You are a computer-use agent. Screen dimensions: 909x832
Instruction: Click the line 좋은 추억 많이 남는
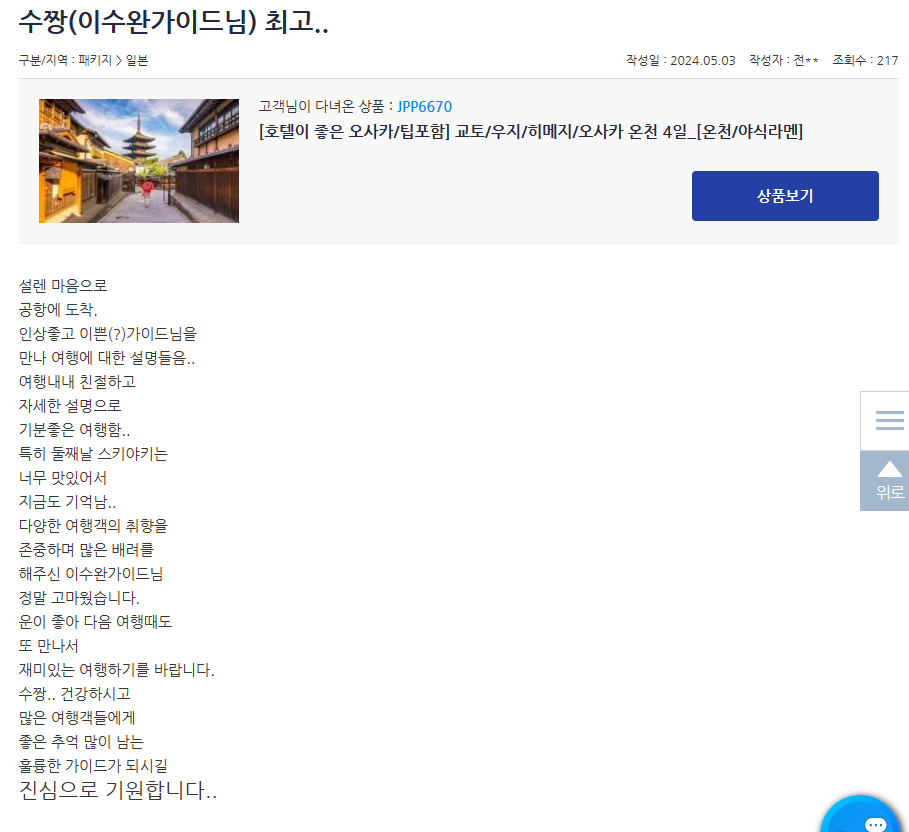(x=81, y=742)
